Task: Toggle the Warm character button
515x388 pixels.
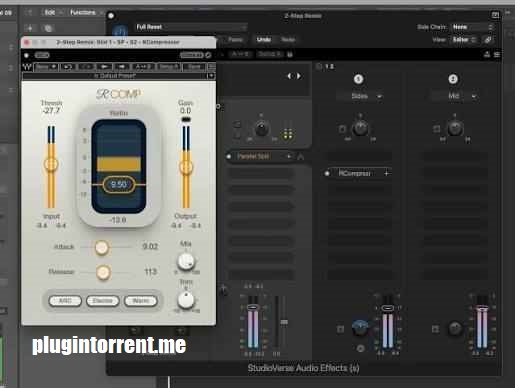Action: pos(141,301)
